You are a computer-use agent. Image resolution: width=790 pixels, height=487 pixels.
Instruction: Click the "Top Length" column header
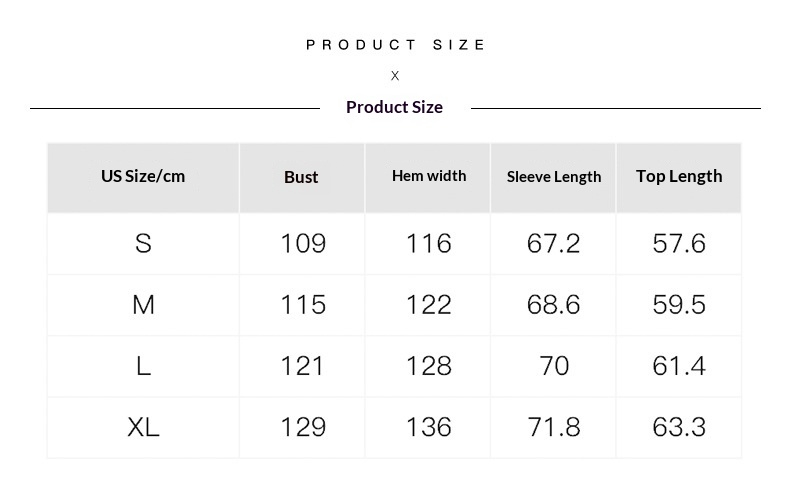(x=679, y=176)
